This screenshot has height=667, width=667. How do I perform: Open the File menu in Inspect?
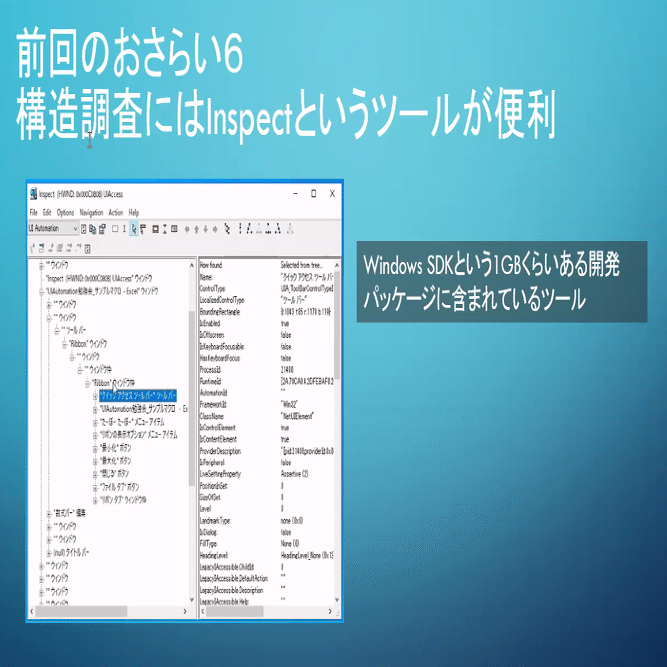click(x=34, y=212)
